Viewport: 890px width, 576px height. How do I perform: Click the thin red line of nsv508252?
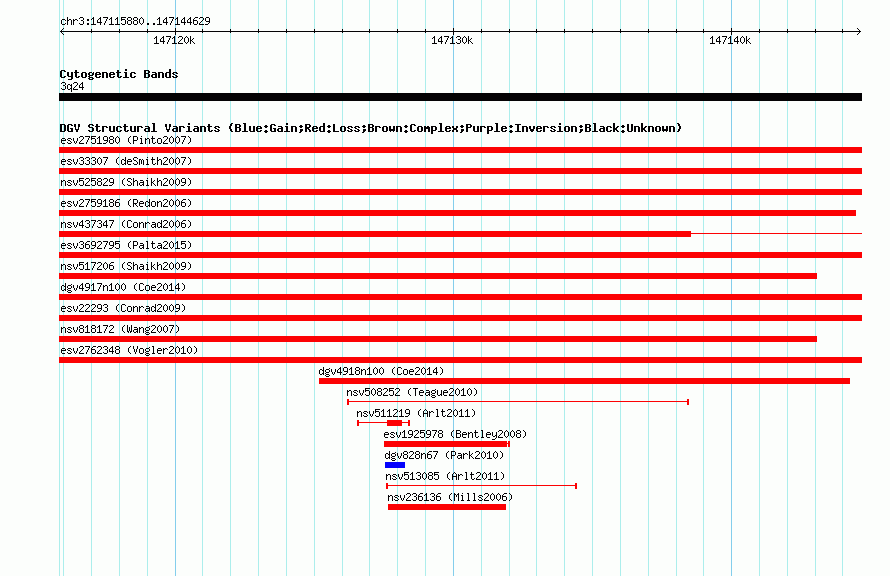518,402
